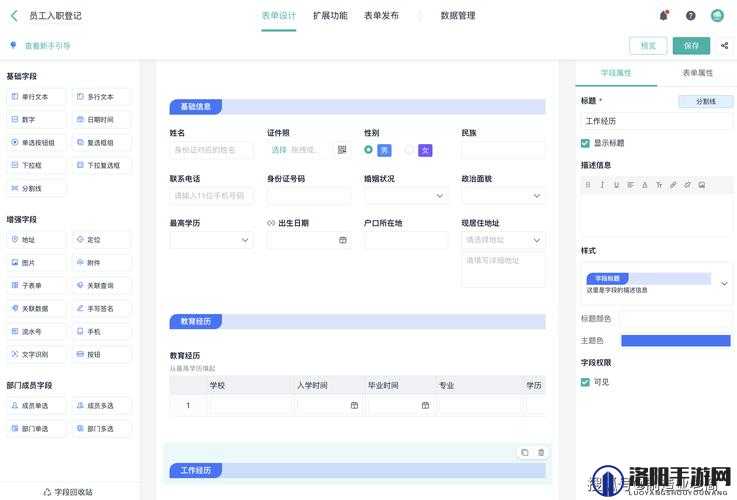Delete the 工作经历 divider with the trash icon
Screen dimensions: 737x500
(541, 453)
